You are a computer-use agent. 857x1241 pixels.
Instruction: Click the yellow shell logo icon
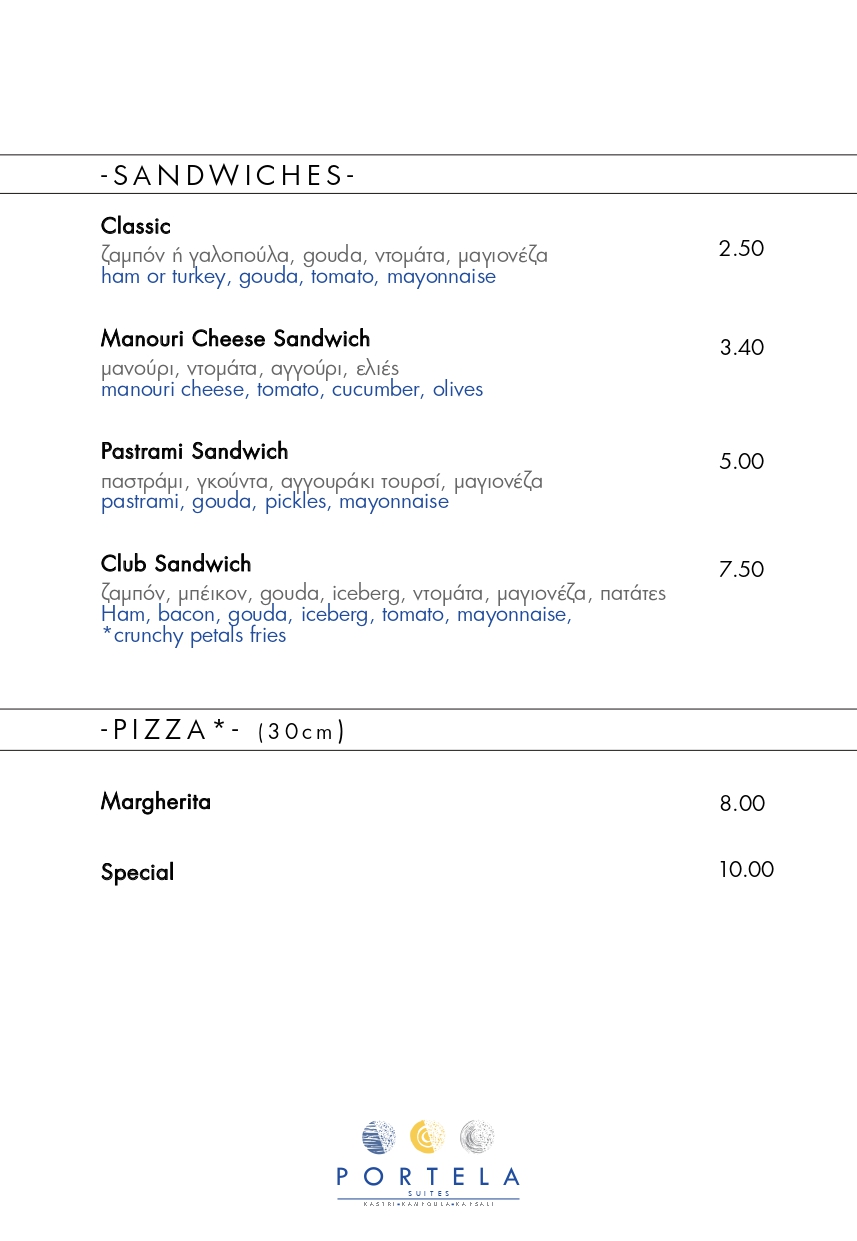point(428,1137)
